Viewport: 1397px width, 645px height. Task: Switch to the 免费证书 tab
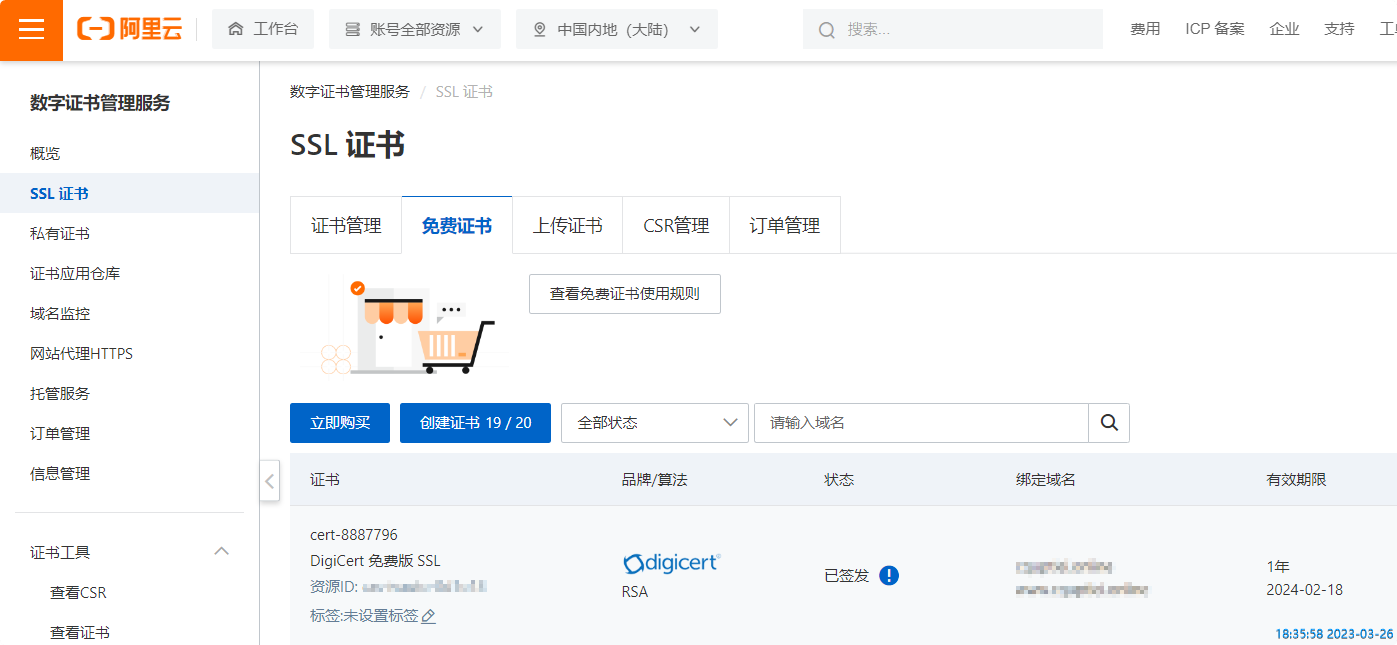pos(457,225)
